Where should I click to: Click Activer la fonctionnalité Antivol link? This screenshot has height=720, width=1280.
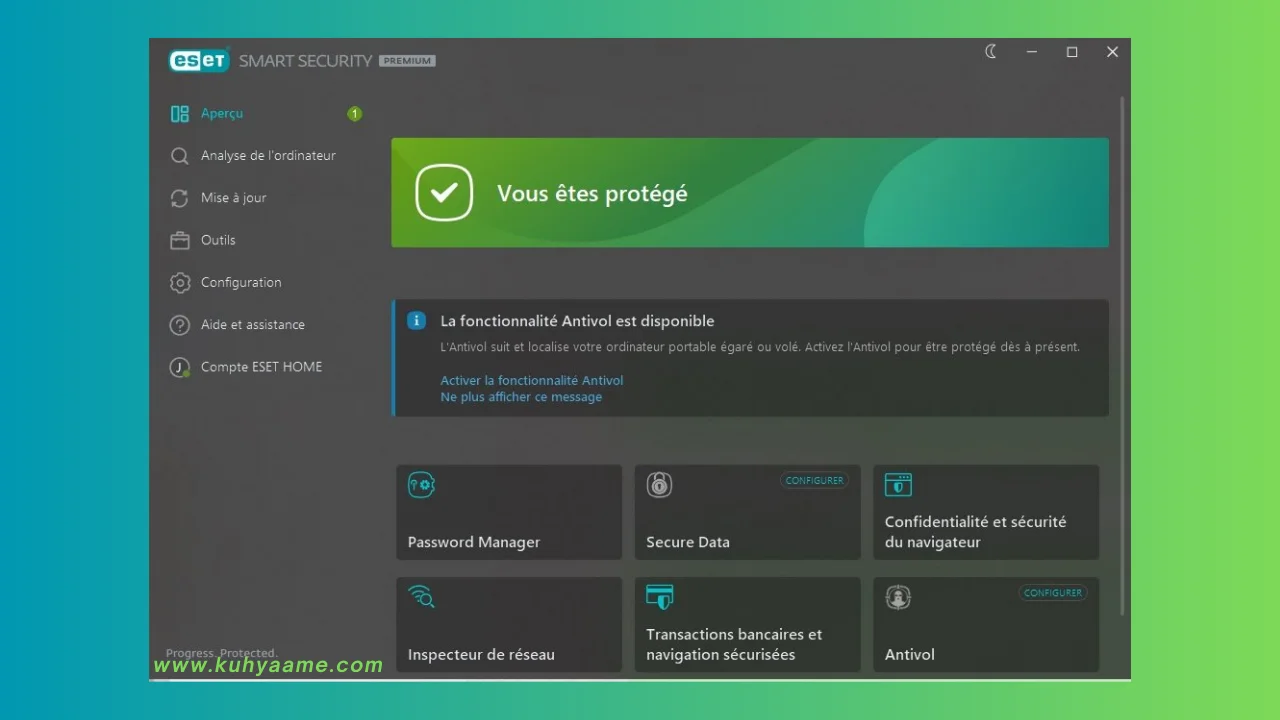tap(532, 381)
